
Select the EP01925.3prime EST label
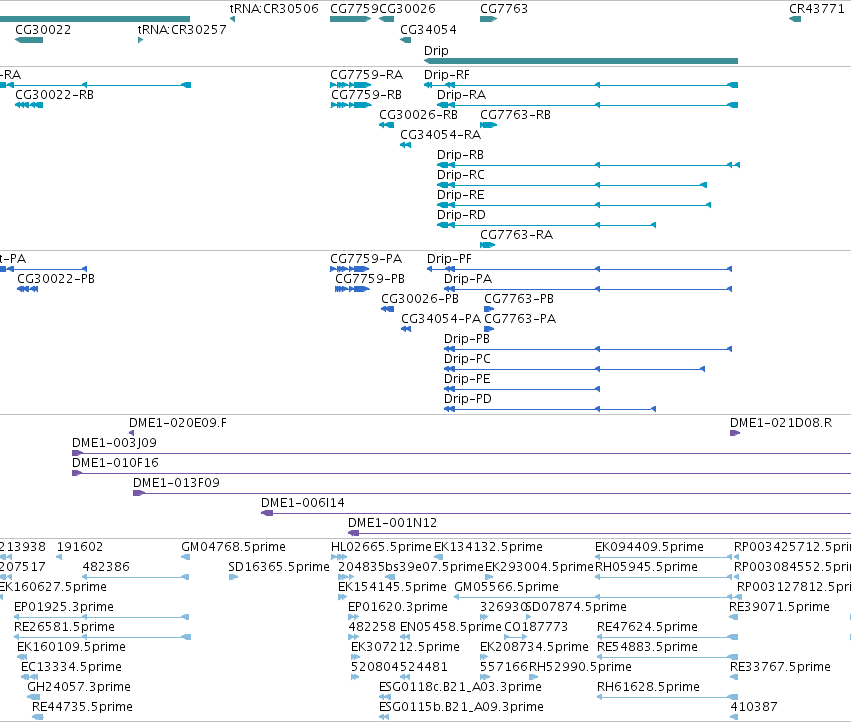pyautogui.click(x=64, y=607)
